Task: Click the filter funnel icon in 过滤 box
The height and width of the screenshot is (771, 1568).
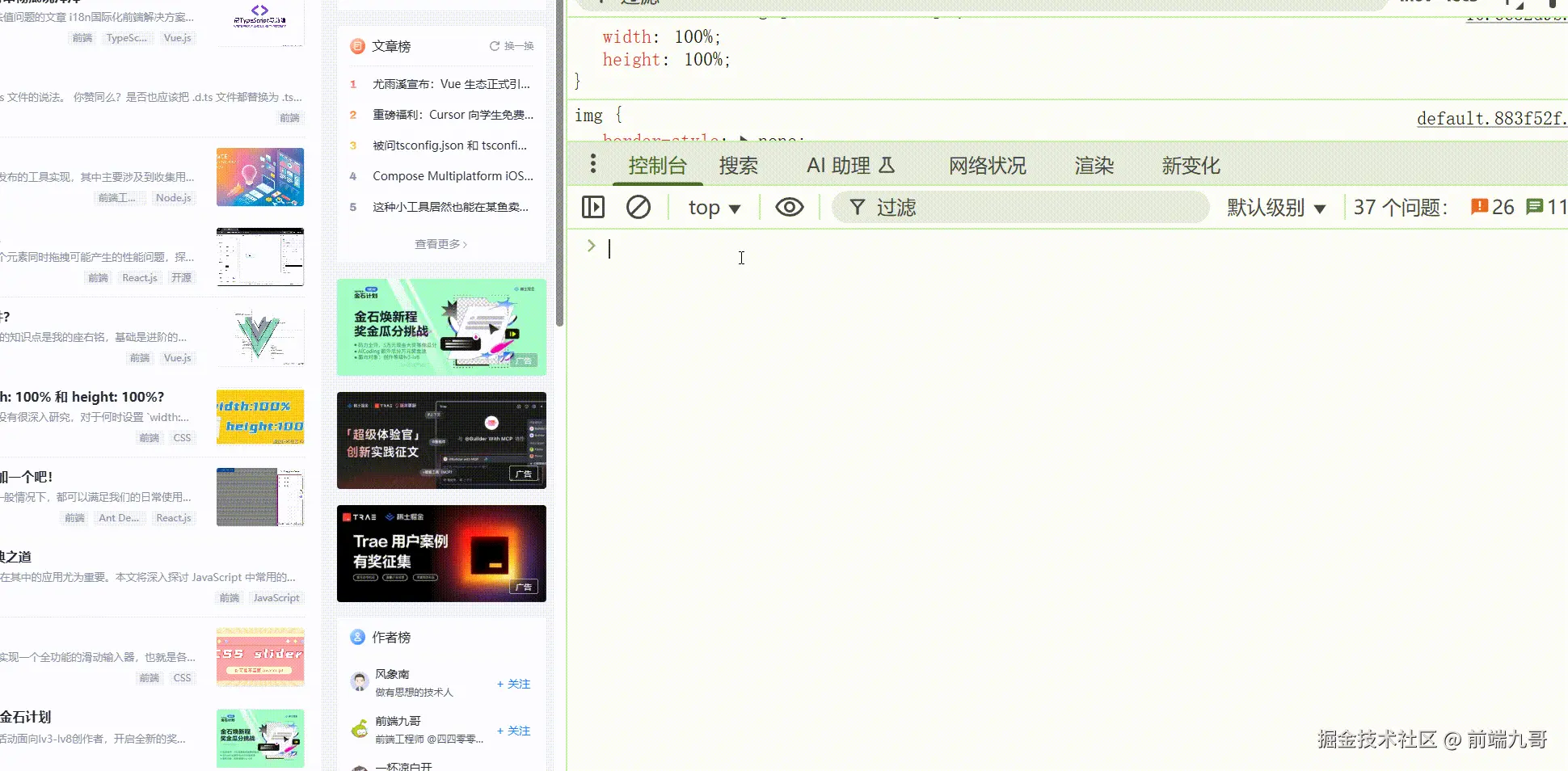Action: pyautogui.click(x=857, y=207)
